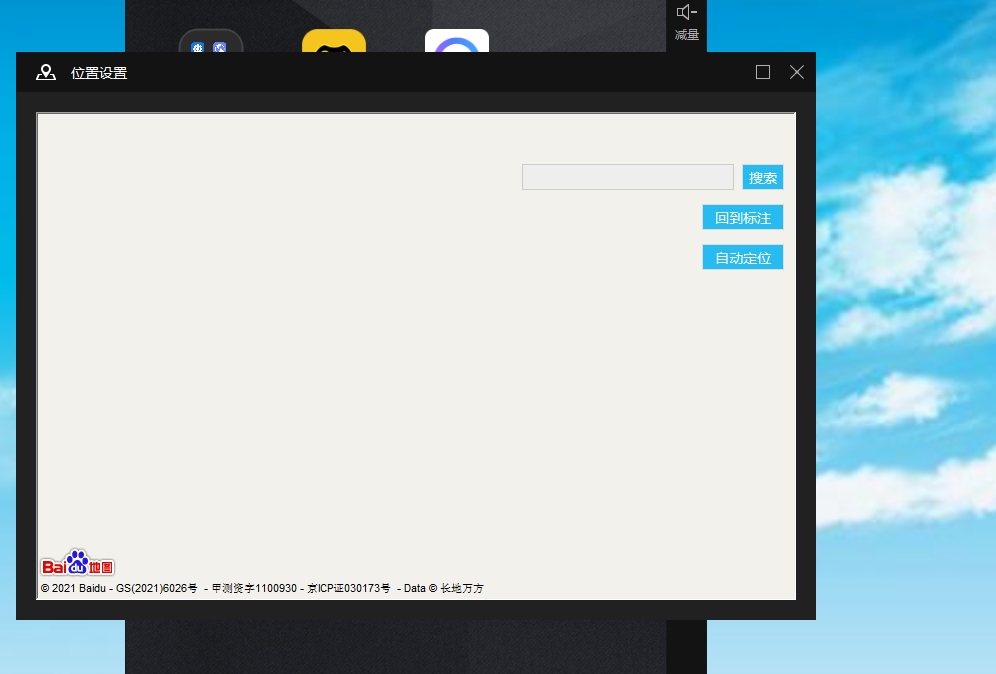The image size is (996, 674).
Task: Click the volume down speaker icon
Action: [686, 12]
